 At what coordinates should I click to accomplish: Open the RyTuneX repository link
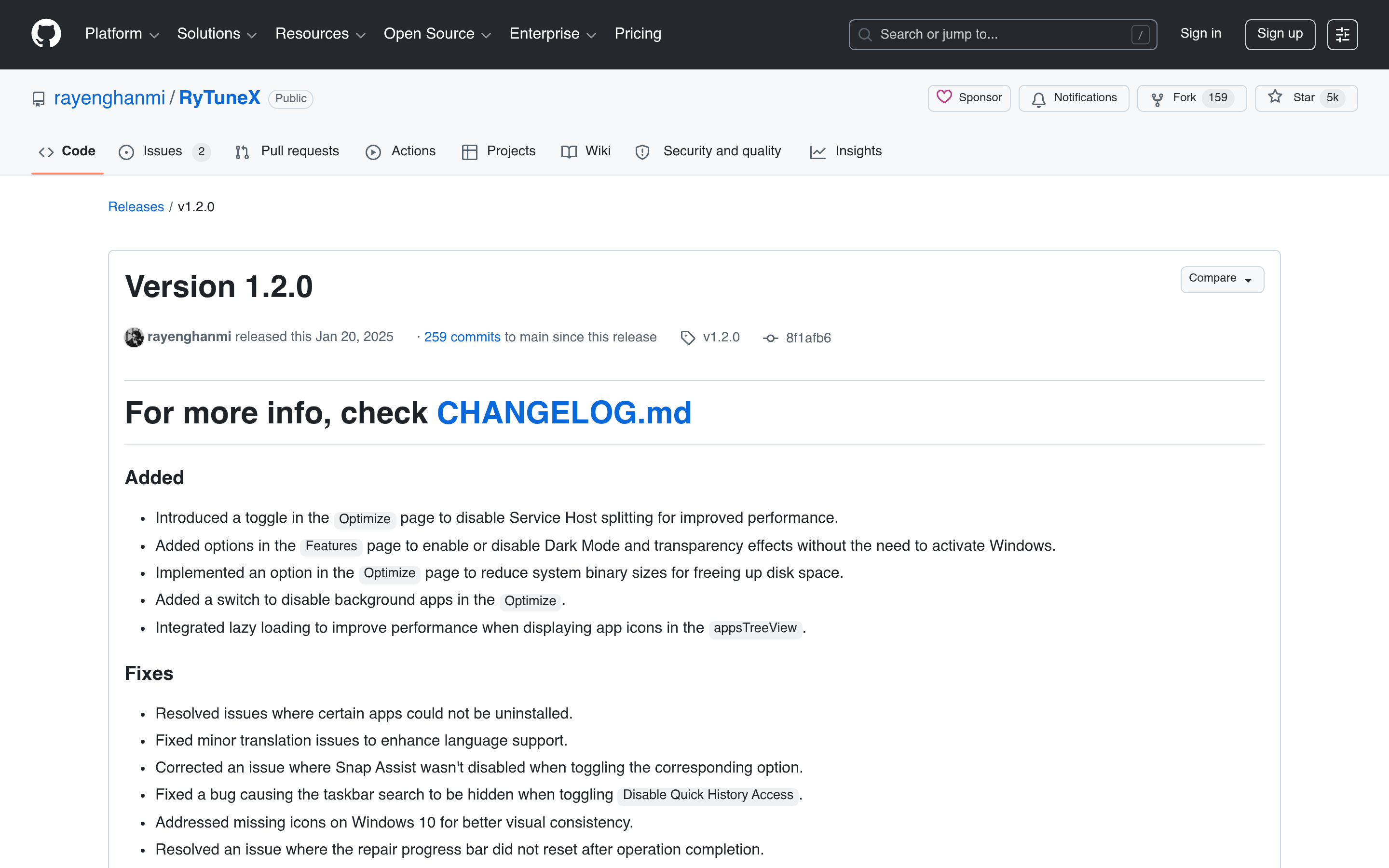tap(220, 98)
